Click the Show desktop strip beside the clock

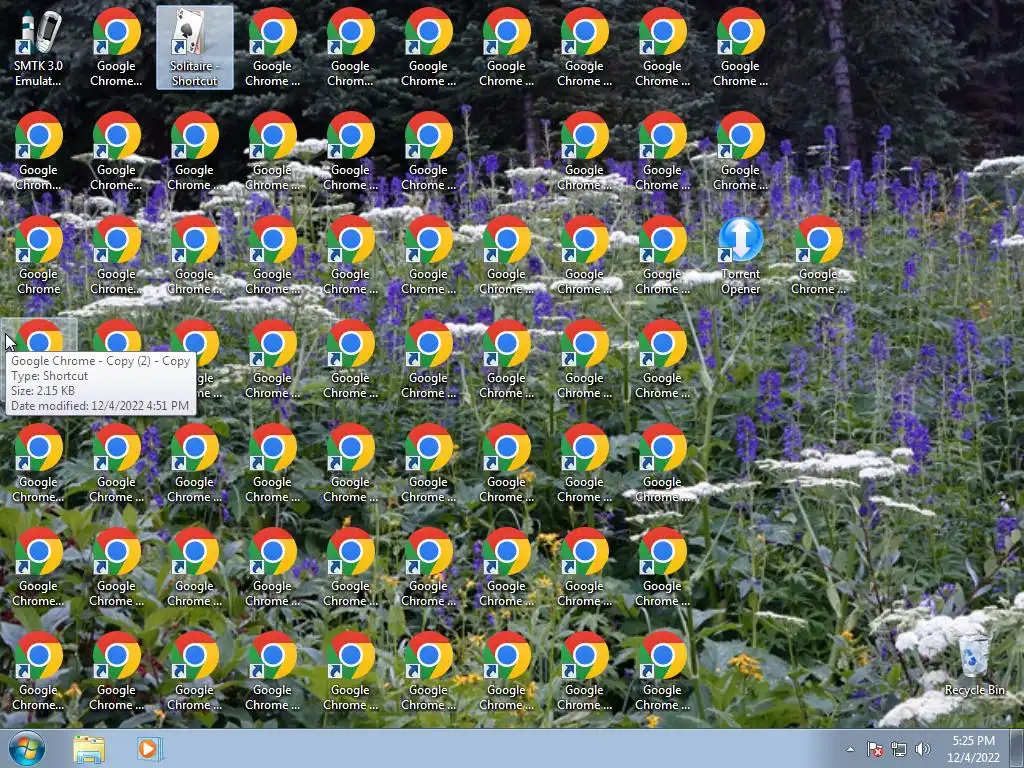(1017, 749)
